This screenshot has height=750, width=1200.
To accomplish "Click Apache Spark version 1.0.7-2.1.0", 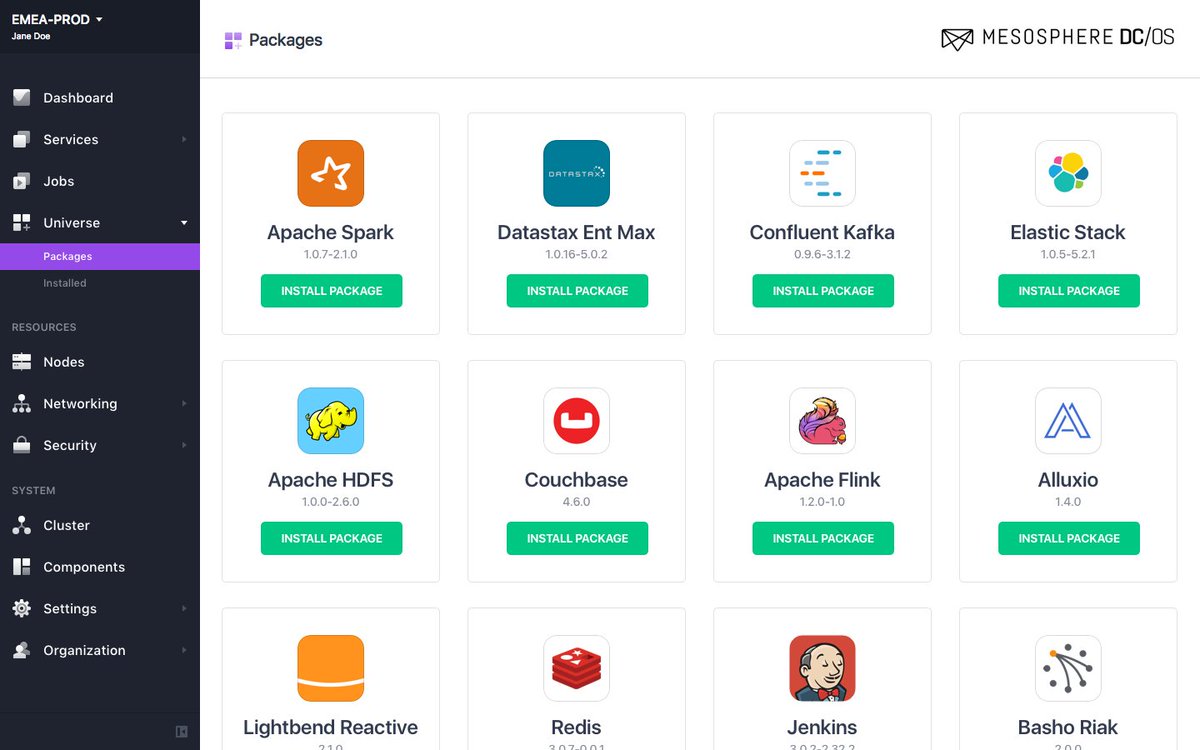I will (x=331, y=255).
